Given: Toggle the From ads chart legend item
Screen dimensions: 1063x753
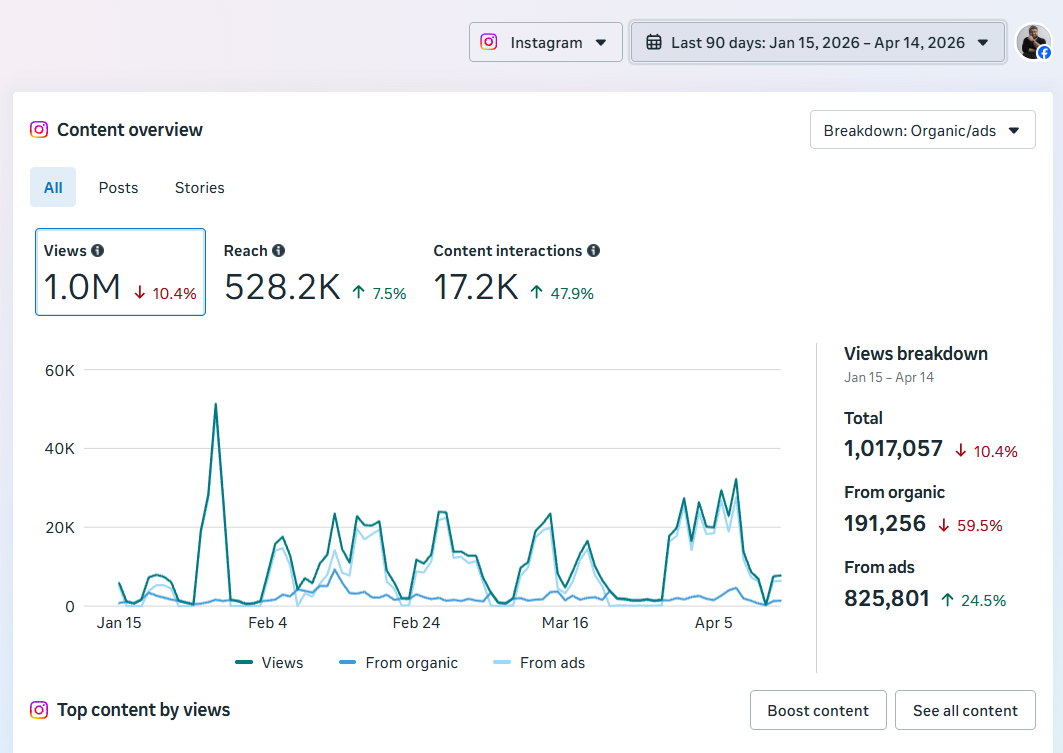Looking at the screenshot, I should 538,662.
